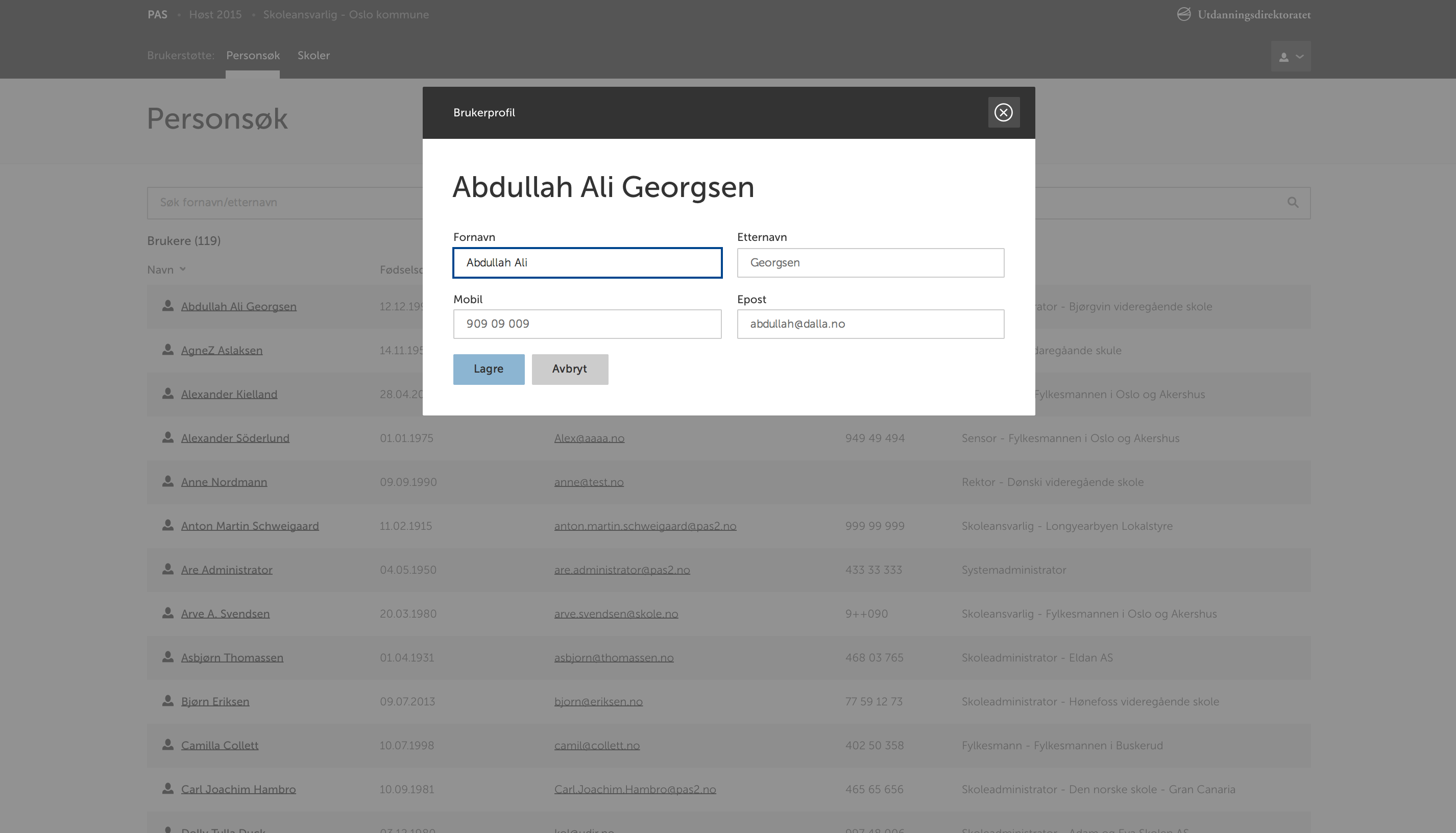Click the Fornavn input field
Screen dimensions: 1456x833
pos(587,262)
